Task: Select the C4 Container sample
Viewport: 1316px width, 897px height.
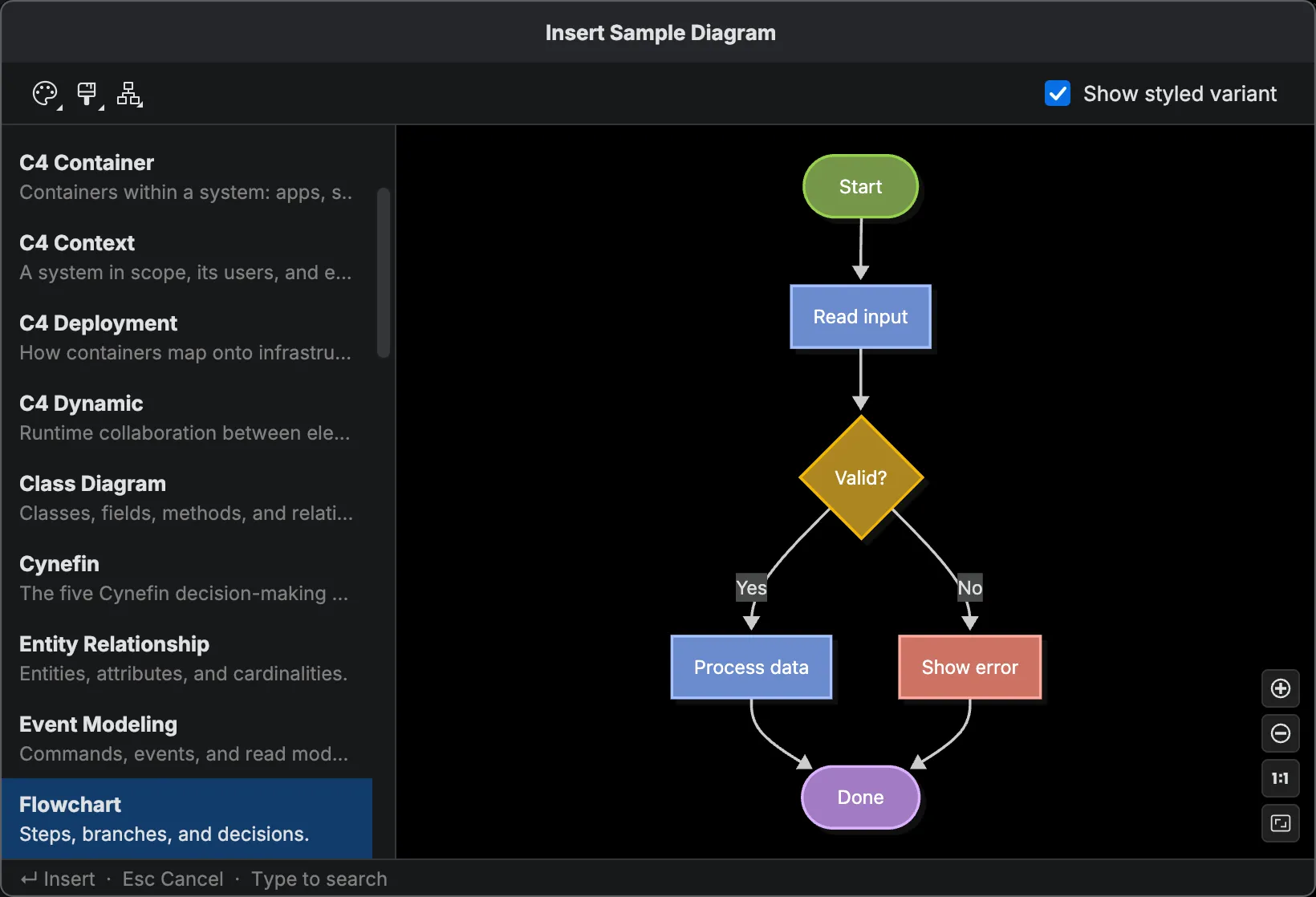Action: (x=187, y=177)
